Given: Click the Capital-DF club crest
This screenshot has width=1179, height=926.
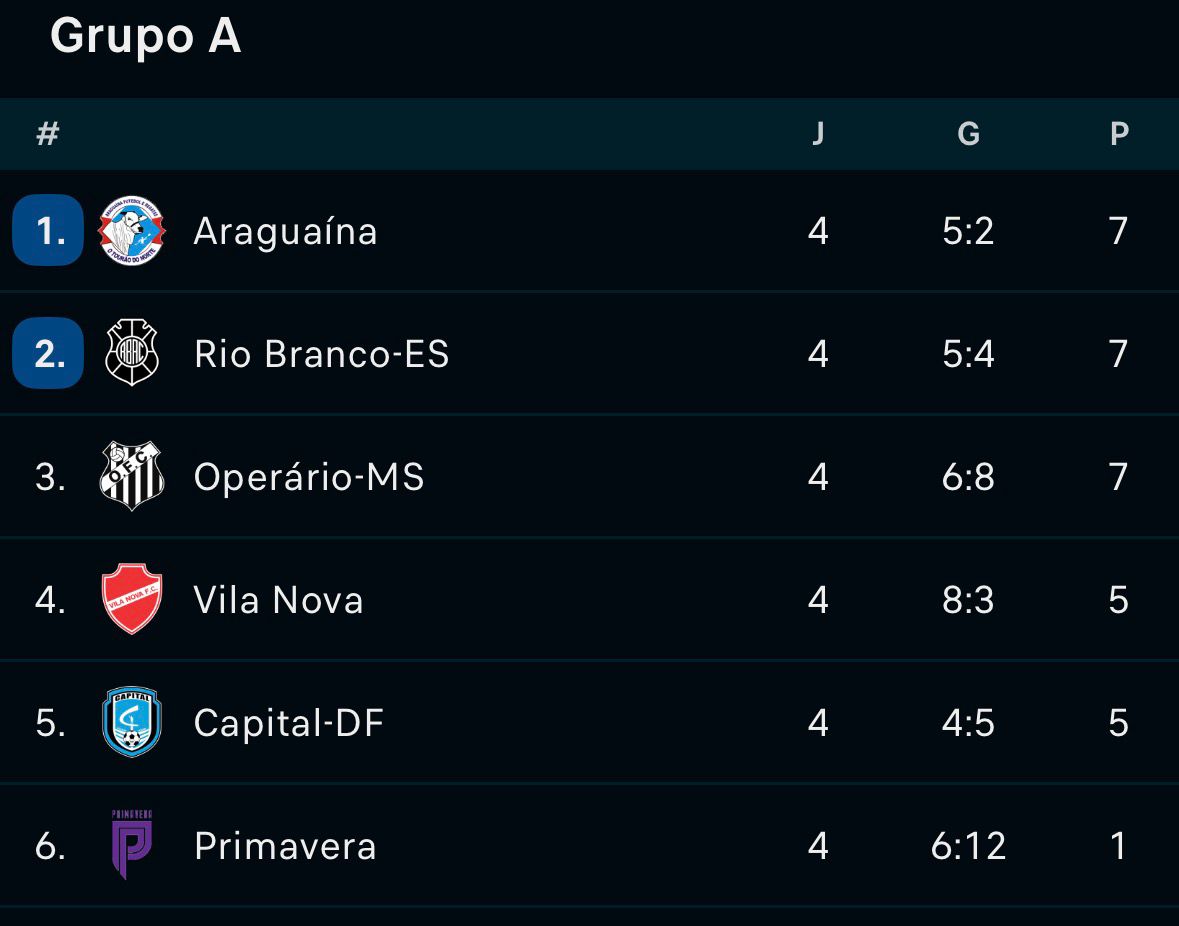Looking at the screenshot, I should pos(132,723).
